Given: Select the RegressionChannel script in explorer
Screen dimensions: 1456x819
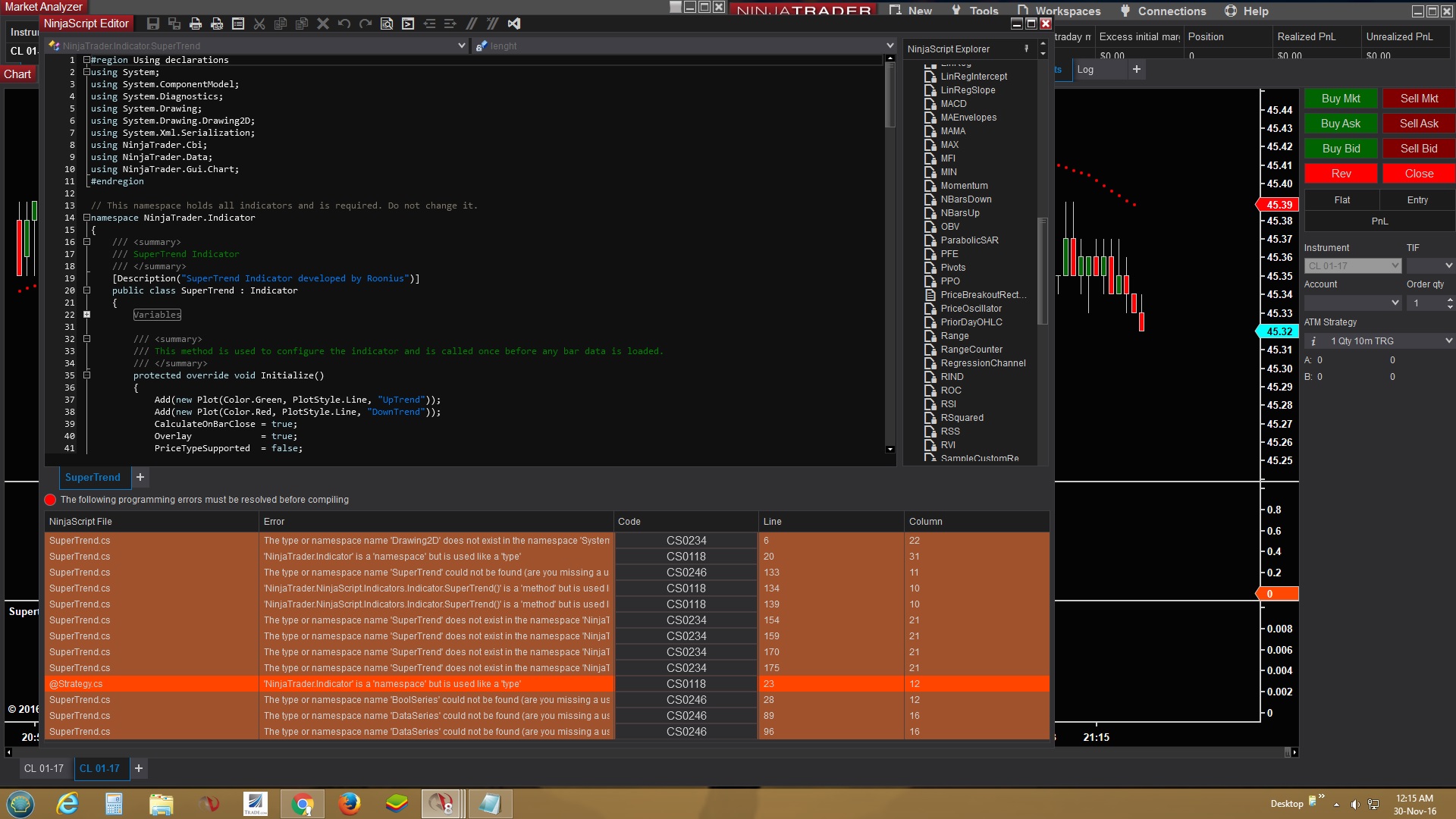Looking at the screenshot, I should click(x=983, y=363).
